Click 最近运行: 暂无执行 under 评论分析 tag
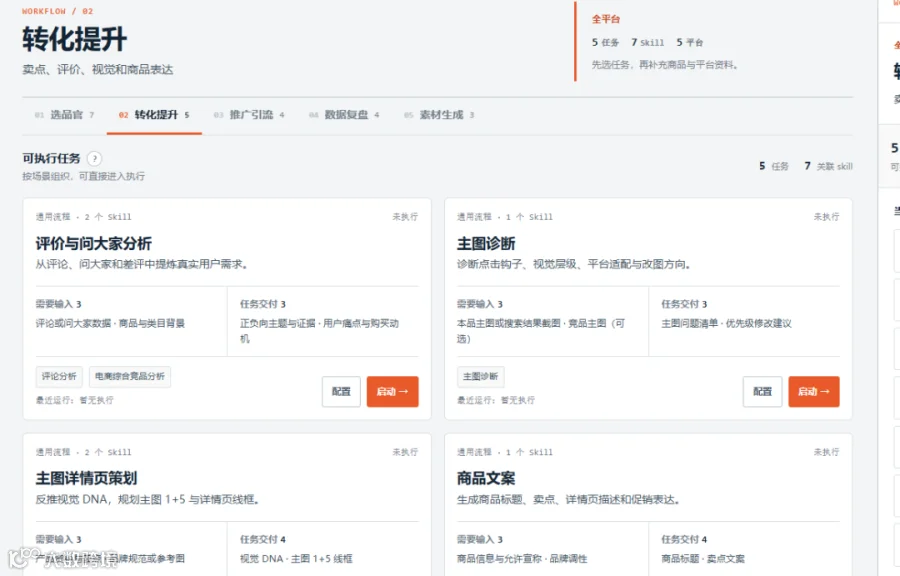The height and width of the screenshot is (576, 900). (x=75, y=400)
